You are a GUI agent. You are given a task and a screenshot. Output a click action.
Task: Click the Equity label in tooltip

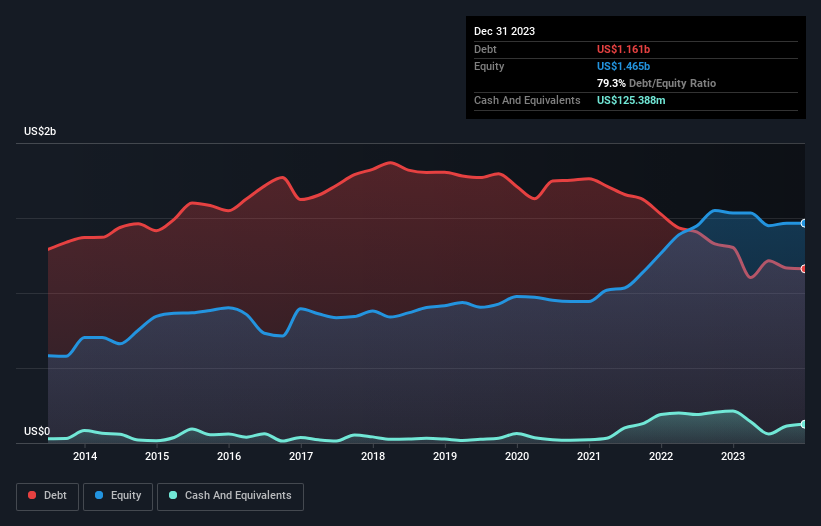pos(489,66)
